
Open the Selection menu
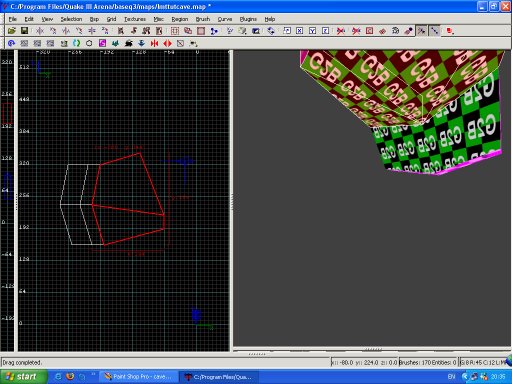tap(71, 19)
